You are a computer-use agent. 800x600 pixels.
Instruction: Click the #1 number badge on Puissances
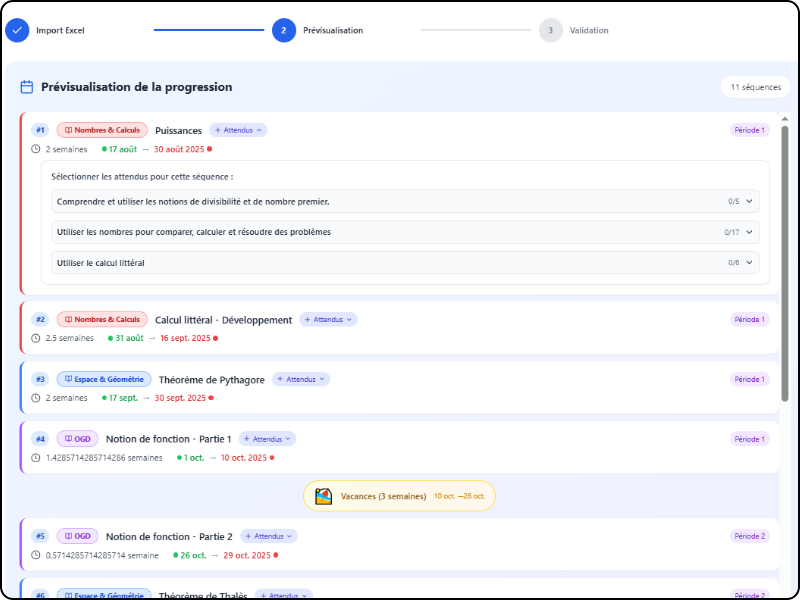40,130
